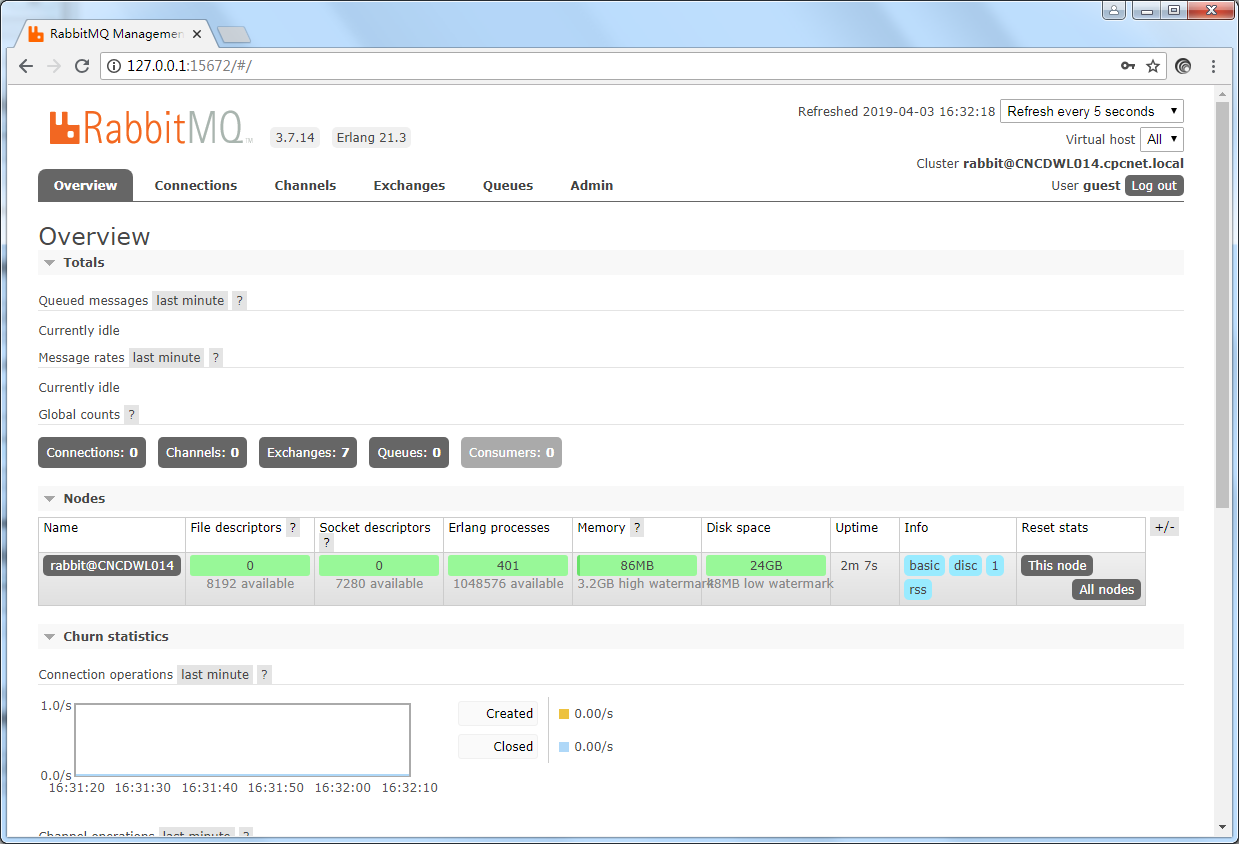
Task: Click the RabbitMQ logo
Action: (150, 128)
